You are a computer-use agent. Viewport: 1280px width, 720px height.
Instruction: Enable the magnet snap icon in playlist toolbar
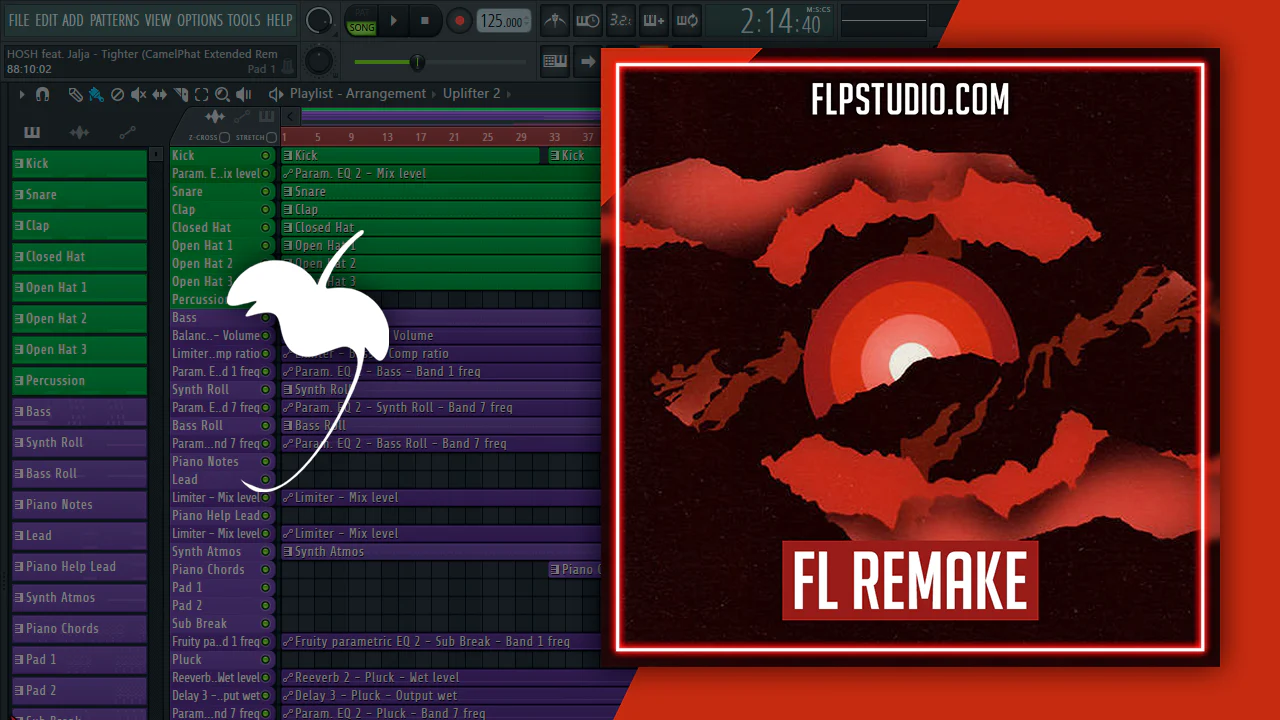[42, 94]
